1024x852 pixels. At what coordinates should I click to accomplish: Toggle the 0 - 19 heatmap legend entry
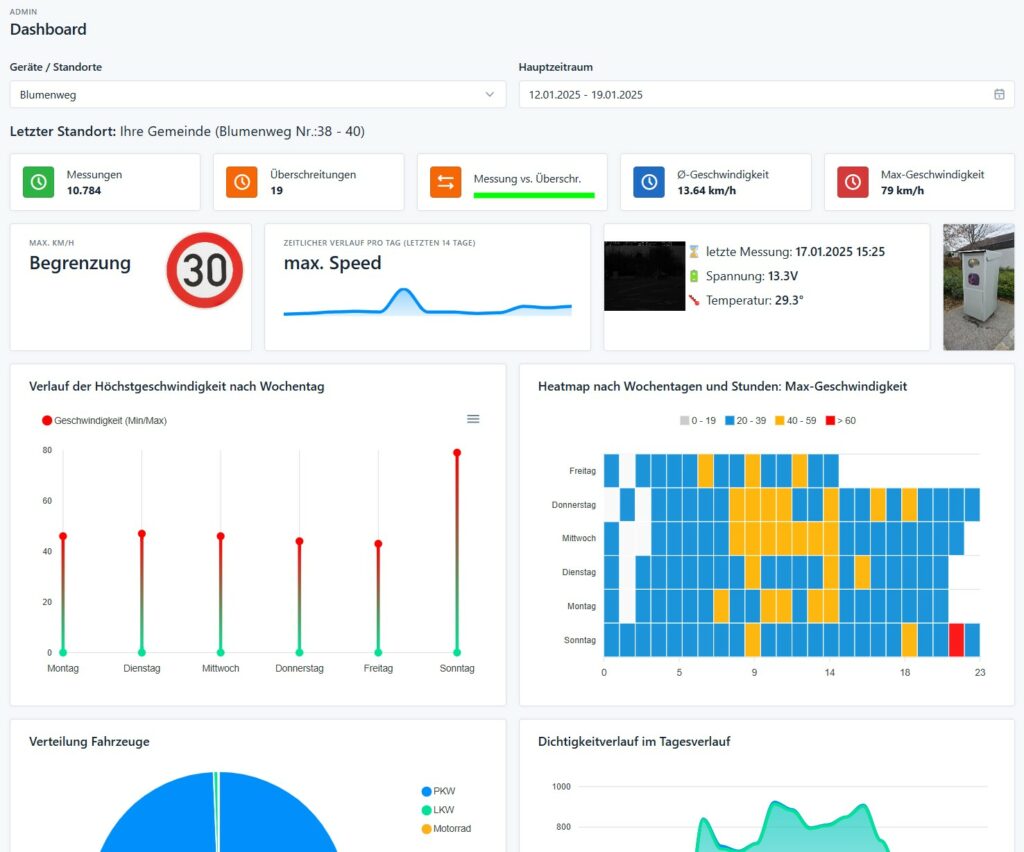tap(698, 420)
